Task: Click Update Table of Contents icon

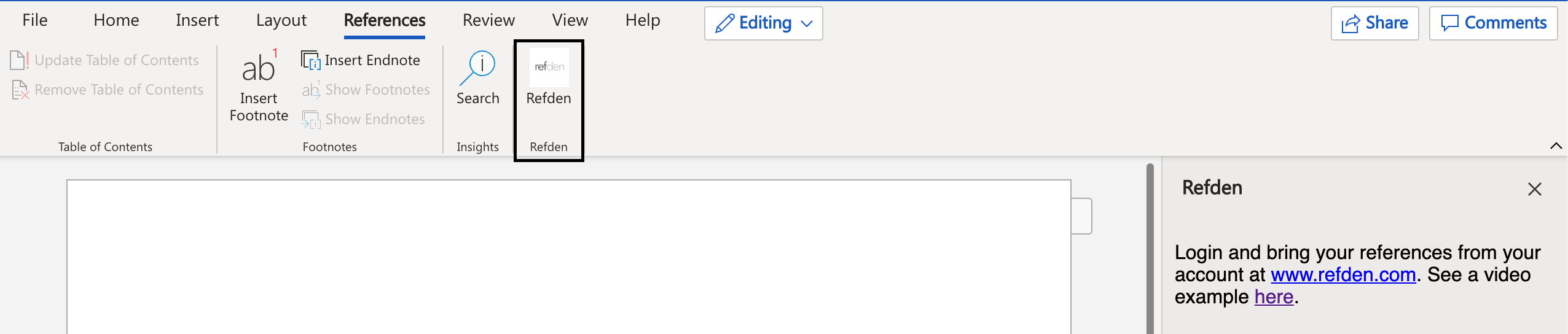Action: (x=20, y=60)
